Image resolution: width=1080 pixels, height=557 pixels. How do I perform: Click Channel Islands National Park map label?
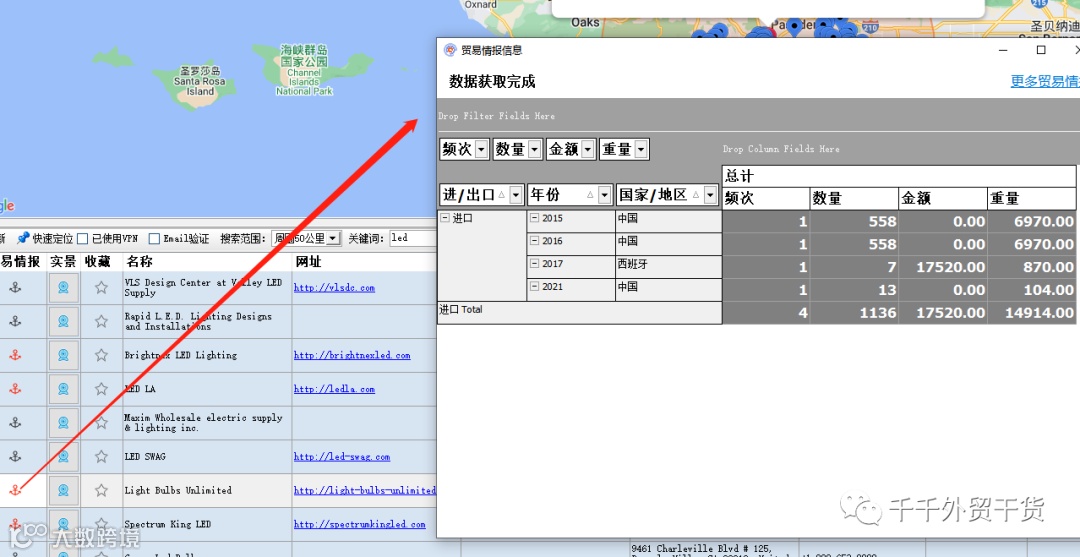(x=304, y=70)
